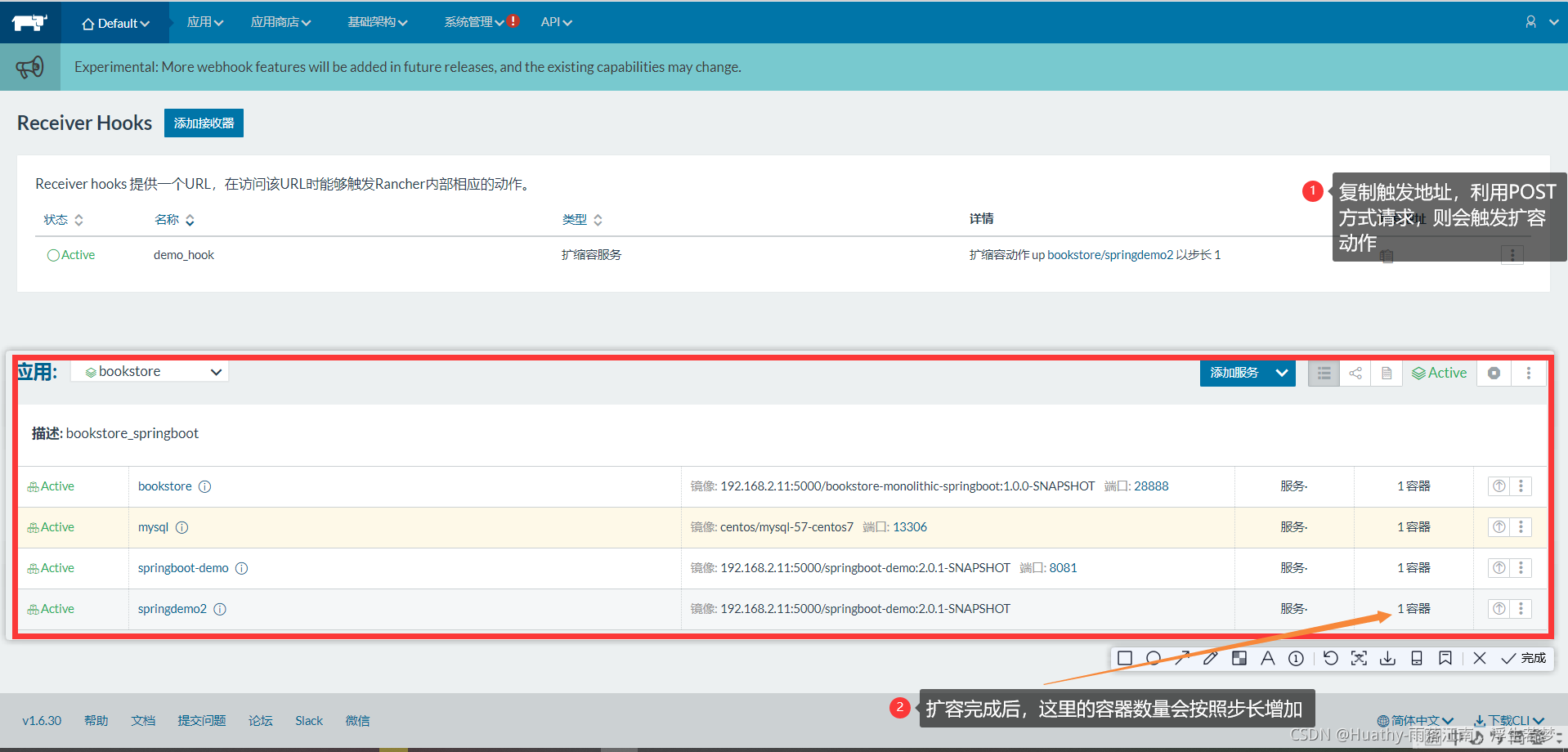Open the Default environment dropdown
This screenshot has height=752, width=1568.
(x=116, y=24)
